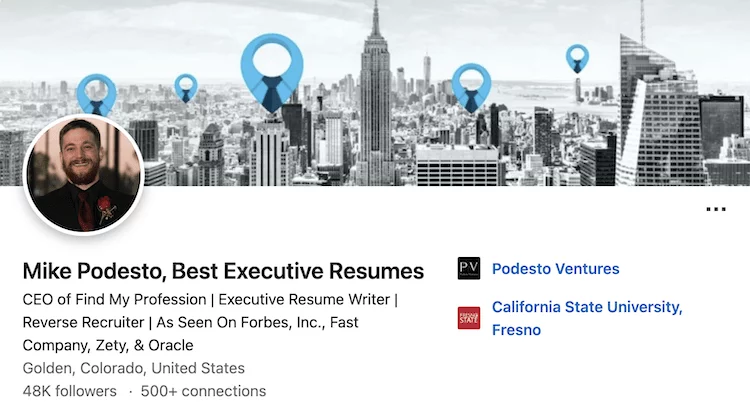Click the Company, Zety, & Oracle text
Image resolution: width=750 pixels, height=403 pixels.
click(x=108, y=345)
